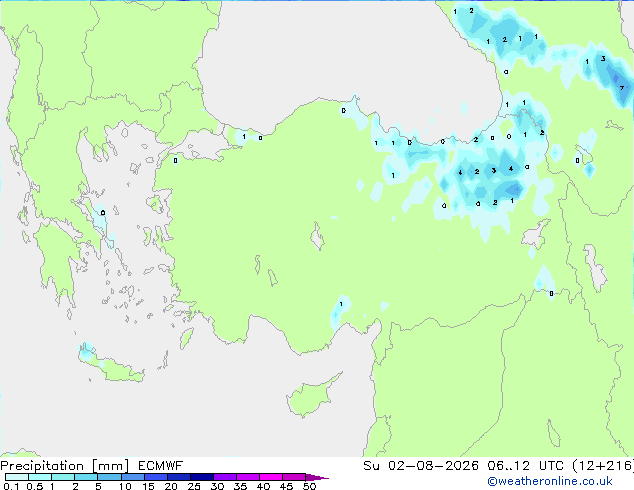Click the '10' legend scale label
This screenshot has height=490, width=634.
pos(125,486)
